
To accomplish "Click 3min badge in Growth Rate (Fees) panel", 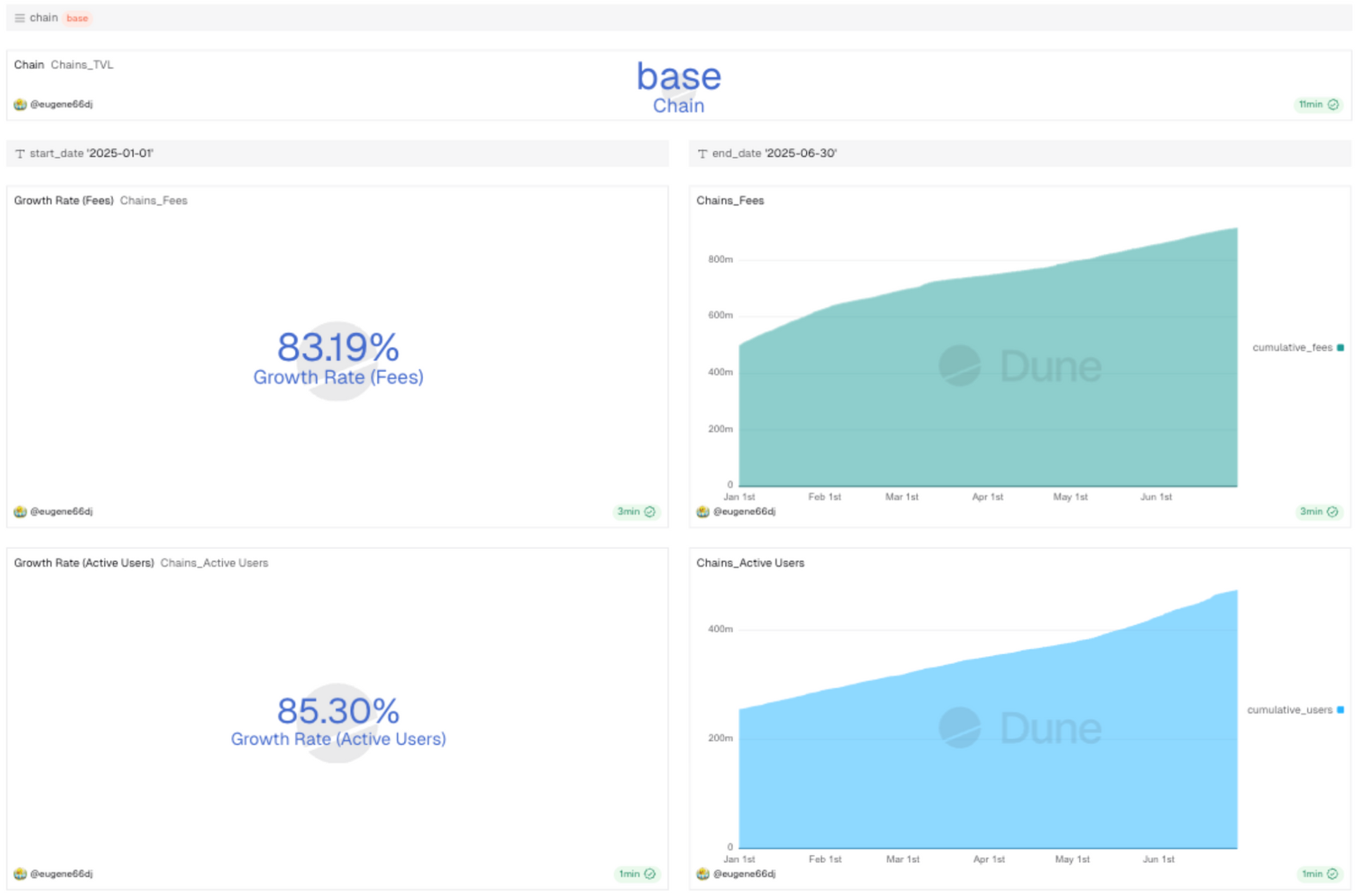I will pyautogui.click(x=636, y=511).
